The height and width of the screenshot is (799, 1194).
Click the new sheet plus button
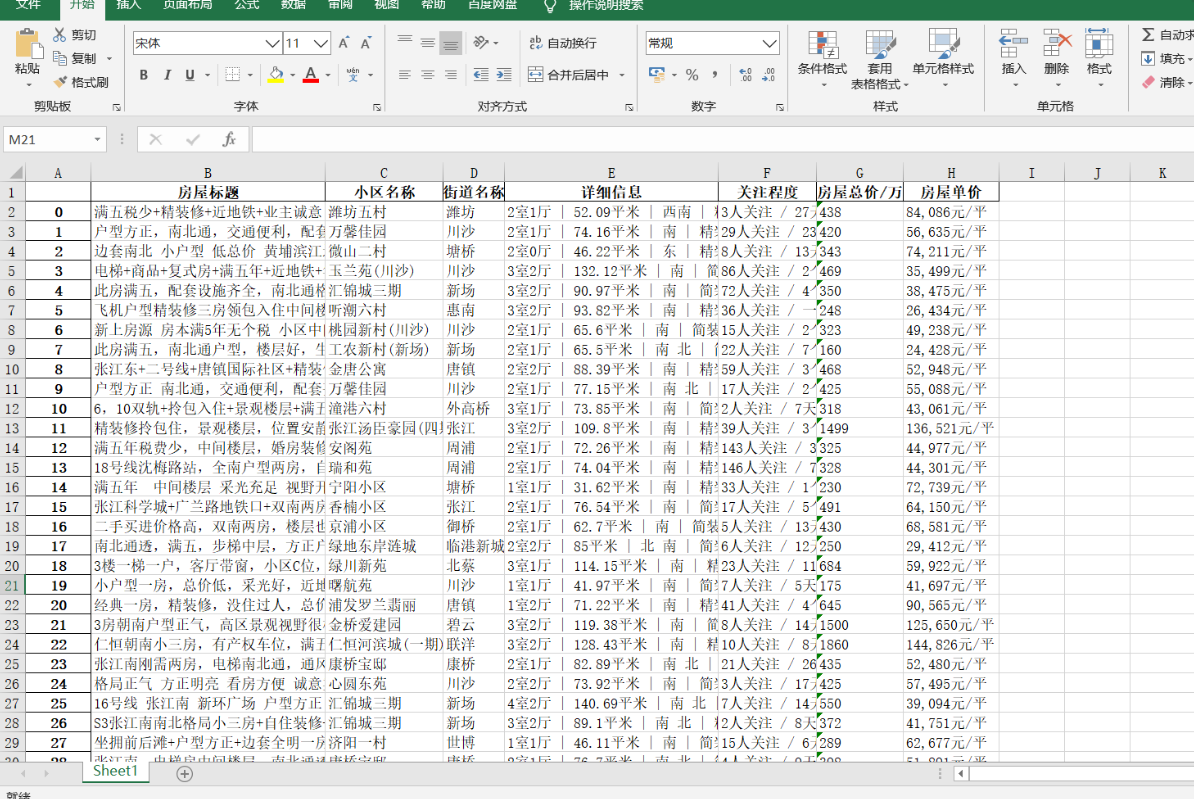click(x=184, y=773)
